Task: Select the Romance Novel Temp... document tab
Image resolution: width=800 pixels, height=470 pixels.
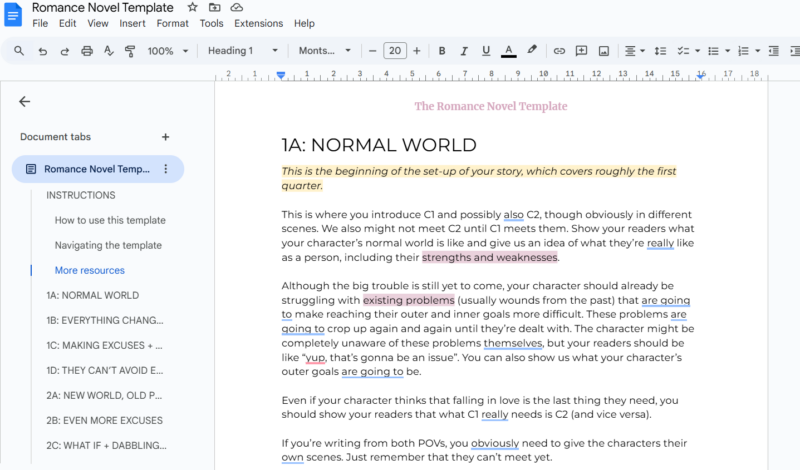Action: [98, 169]
